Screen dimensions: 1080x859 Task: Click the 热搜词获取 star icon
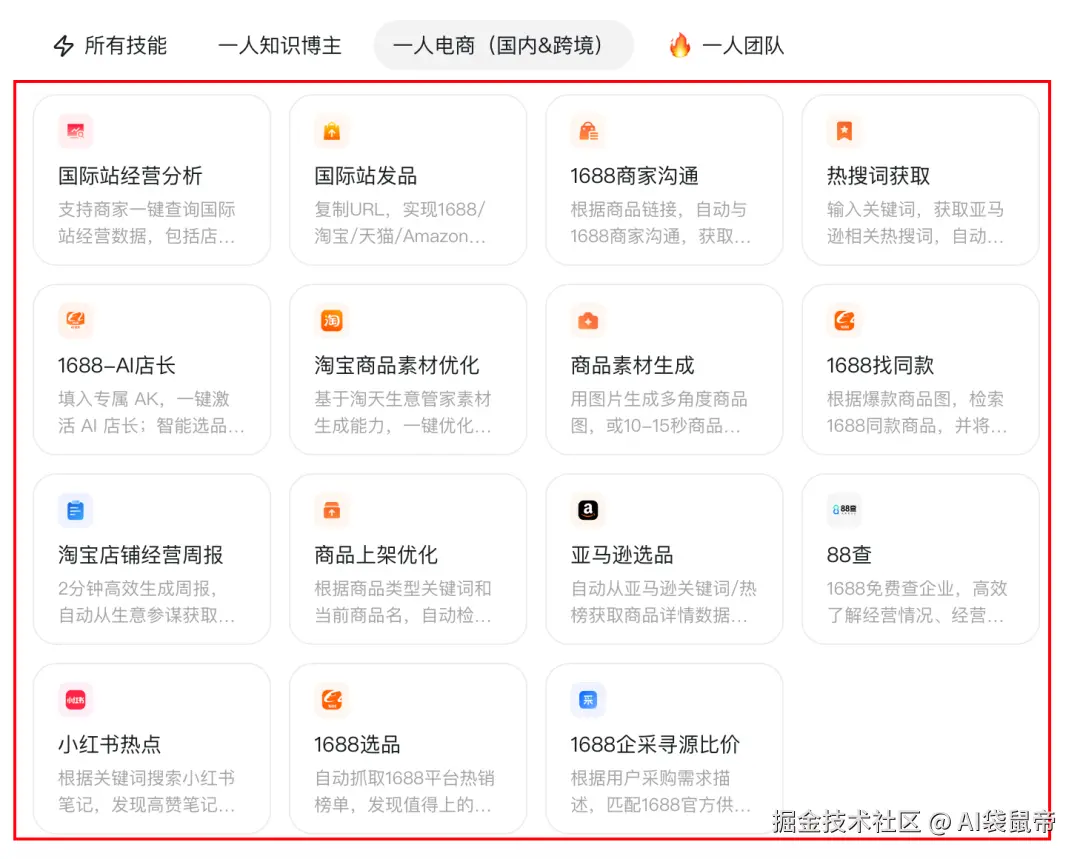point(843,131)
